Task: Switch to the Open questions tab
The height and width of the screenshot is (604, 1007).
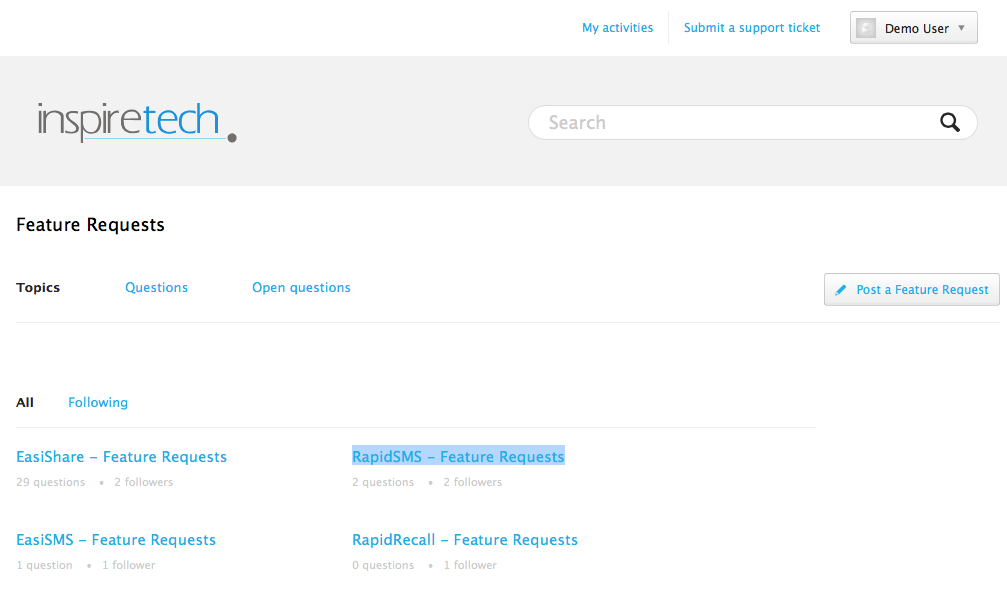Action: tap(301, 288)
